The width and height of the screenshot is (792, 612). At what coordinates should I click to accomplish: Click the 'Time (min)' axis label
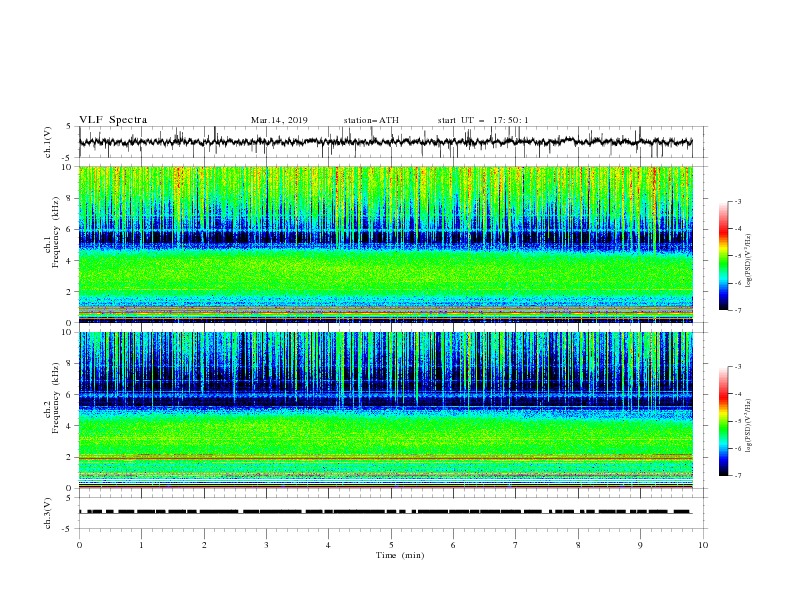click(x=400, y=555)
